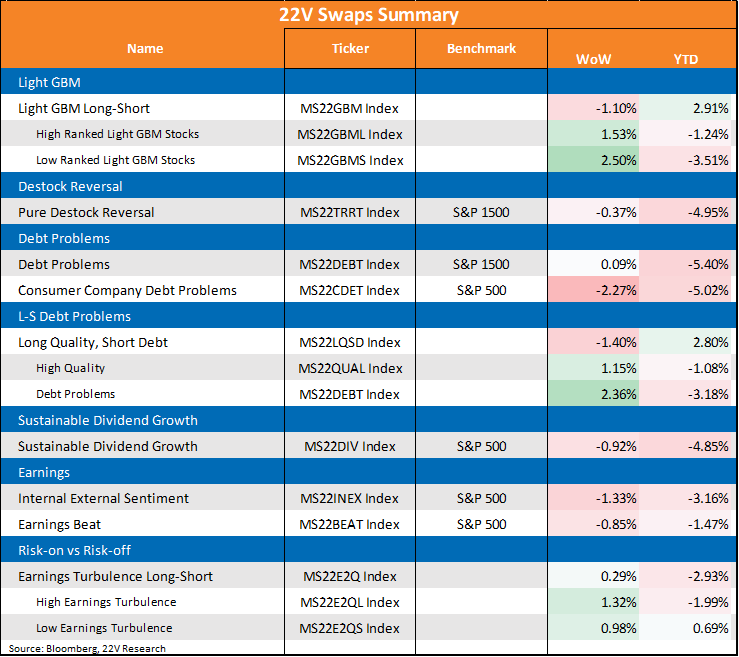This screenshot has width=739, height=657.
Task: Select the 'MS22INEX Index' ticker cell
Action: tap(349, 499)
